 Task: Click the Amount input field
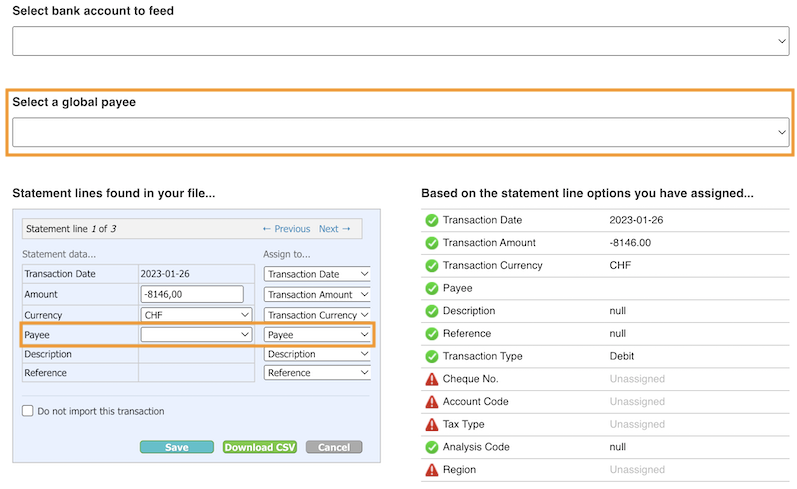(x=192, y=294)
